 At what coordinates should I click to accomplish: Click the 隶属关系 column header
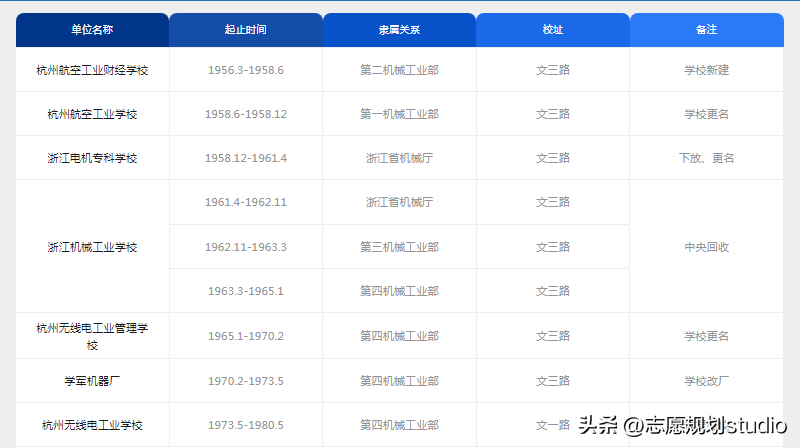coord(399,30)
